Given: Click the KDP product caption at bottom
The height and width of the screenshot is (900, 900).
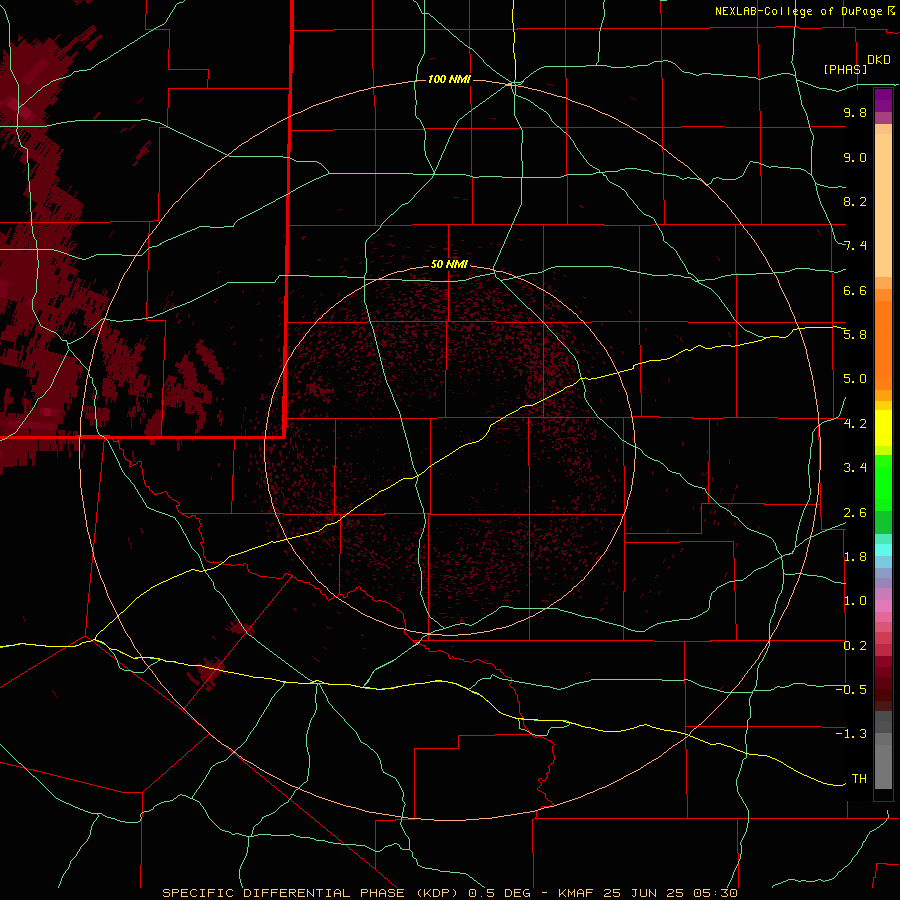Looking at the screenshot, I should pos(449,893).
